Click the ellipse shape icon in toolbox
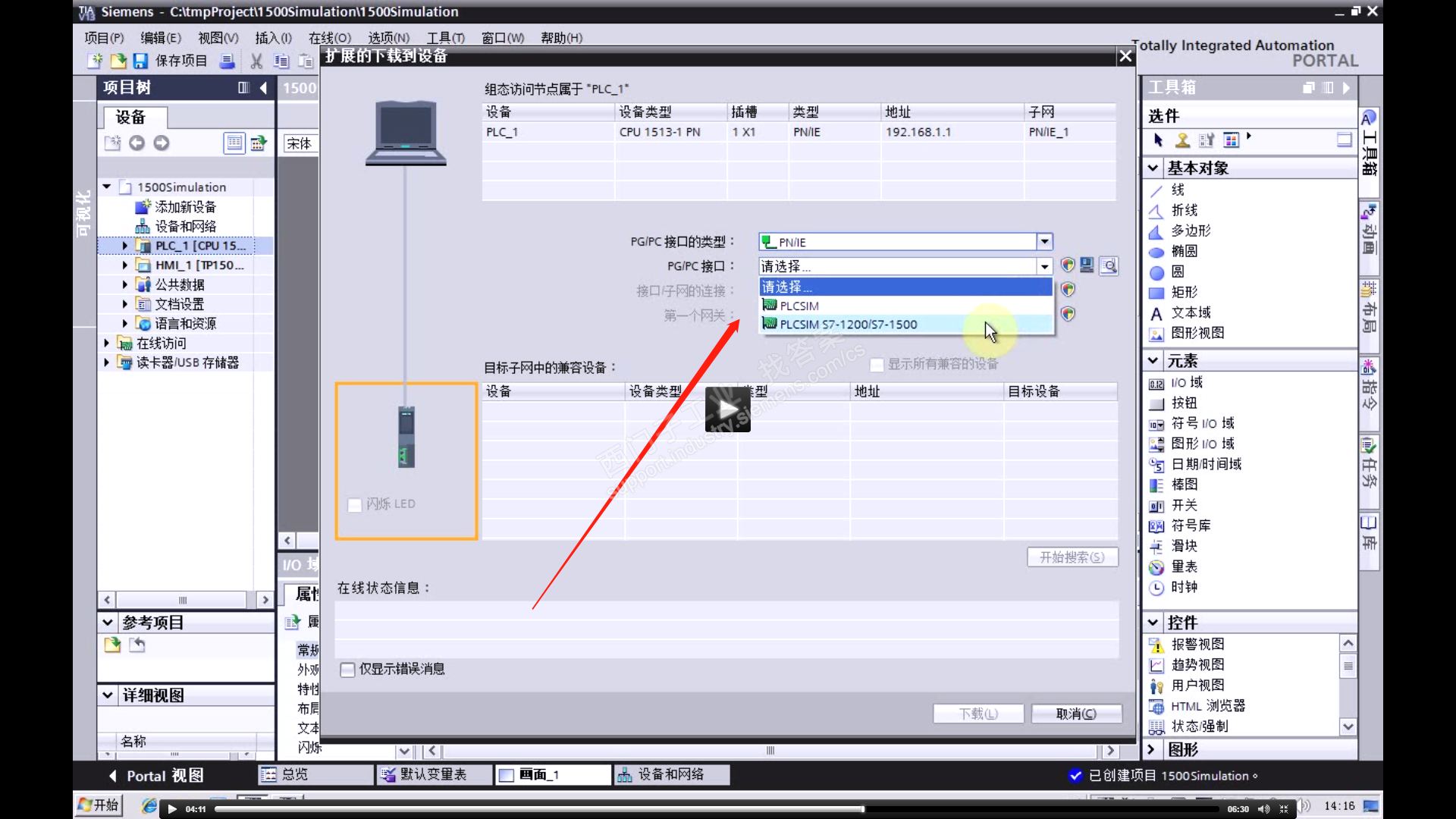The height and width of the screenshot is (819, 1456). click(1156, 252)
